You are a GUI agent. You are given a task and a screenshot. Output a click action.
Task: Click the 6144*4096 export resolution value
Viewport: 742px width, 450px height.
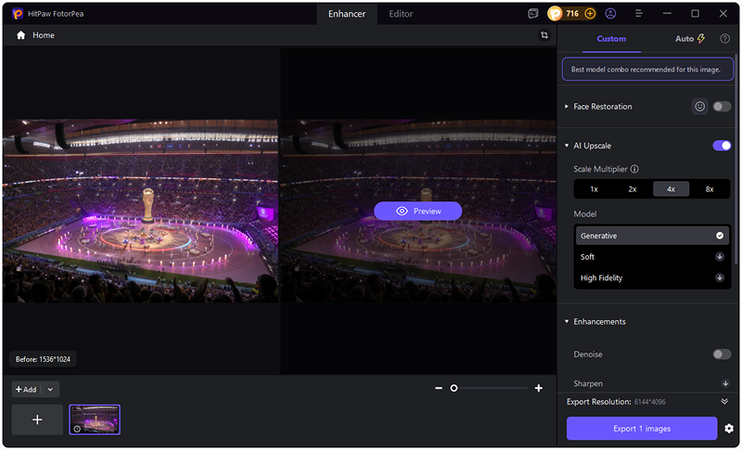click(x=650, y=402)
